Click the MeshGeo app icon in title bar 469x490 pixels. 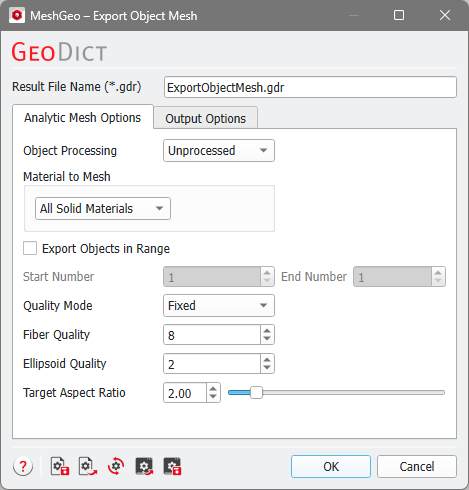tap(17, 16)
